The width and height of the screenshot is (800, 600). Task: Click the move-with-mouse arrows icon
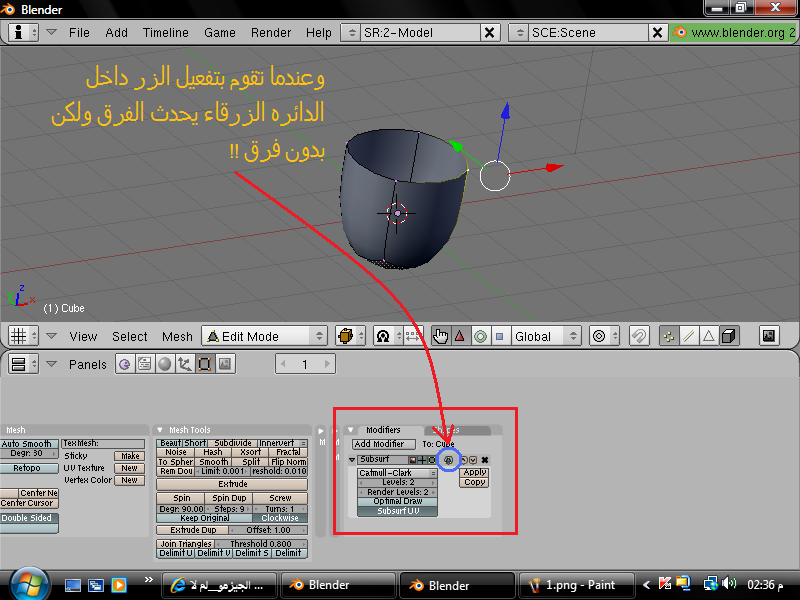[413, 336]
